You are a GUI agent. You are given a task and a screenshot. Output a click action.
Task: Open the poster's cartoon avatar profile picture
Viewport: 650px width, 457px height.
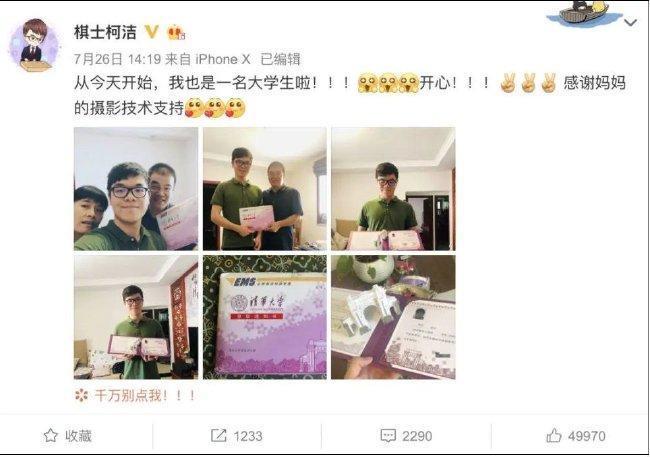[34, 45]
